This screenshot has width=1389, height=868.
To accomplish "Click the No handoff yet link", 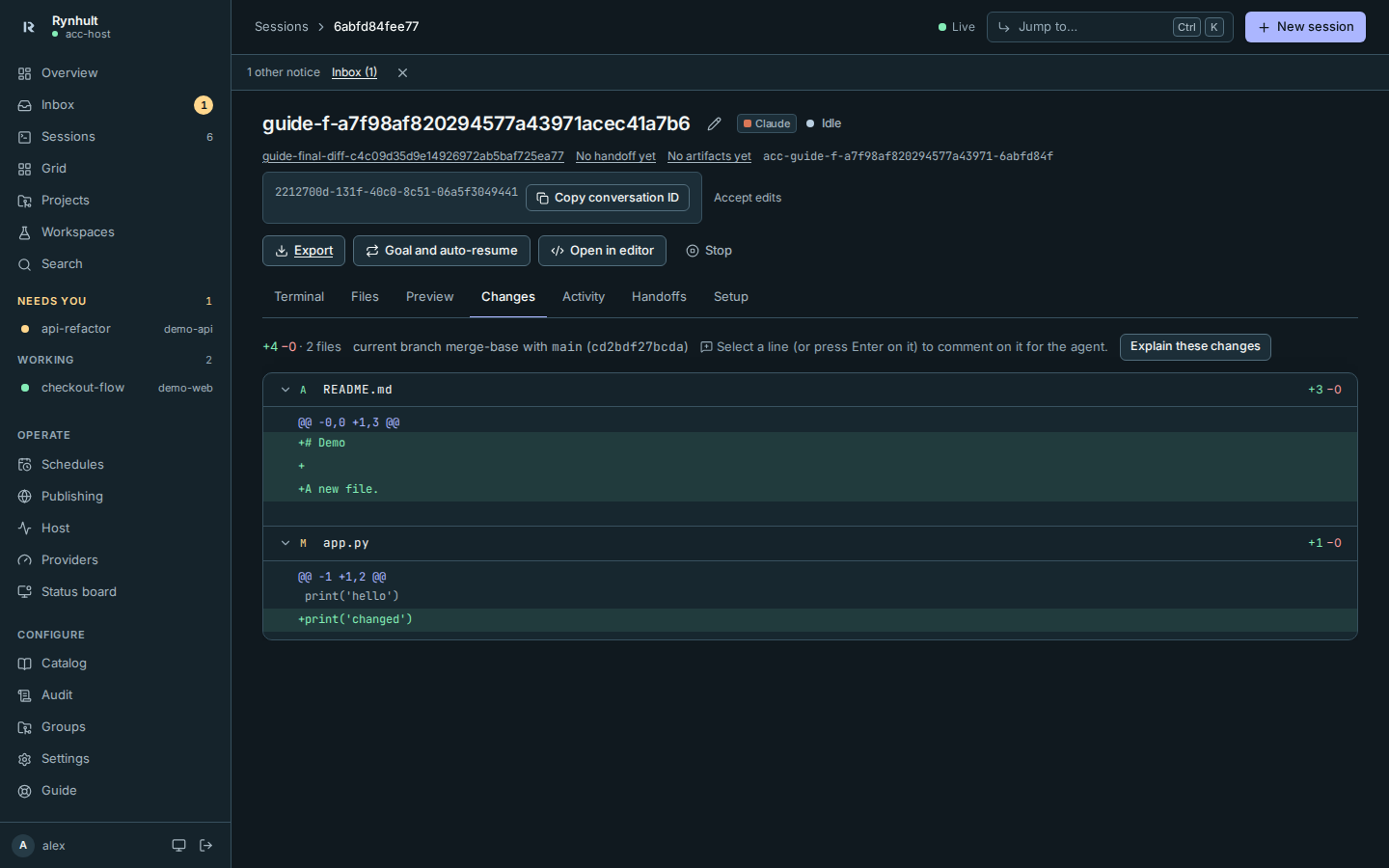I will 615,156.
